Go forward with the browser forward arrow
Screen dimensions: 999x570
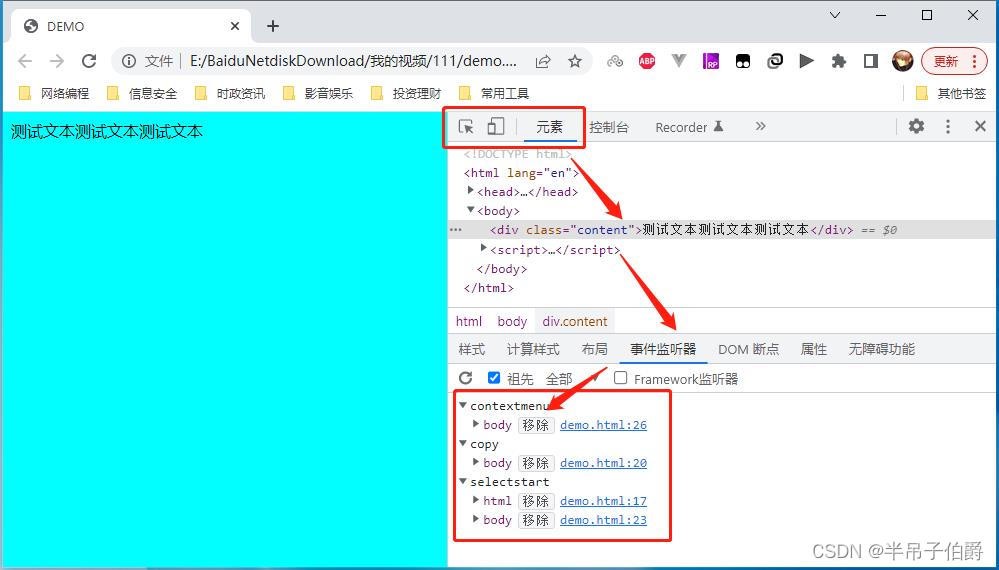click(57, 61)
